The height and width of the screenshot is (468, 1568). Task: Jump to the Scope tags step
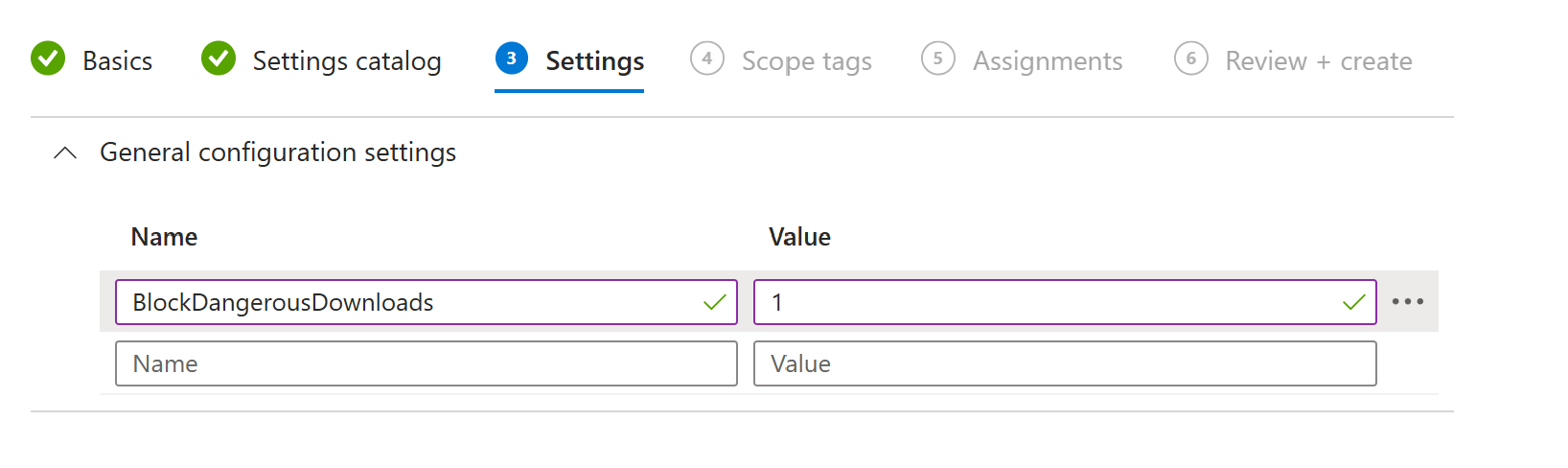click(x=781, y=60)
